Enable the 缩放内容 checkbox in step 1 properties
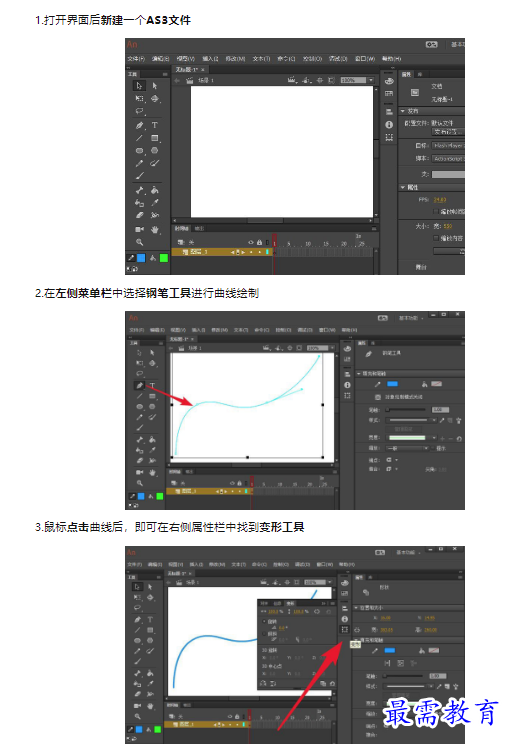Image resolution: width=507 pixels, height=744 pixels. [436, 238]
